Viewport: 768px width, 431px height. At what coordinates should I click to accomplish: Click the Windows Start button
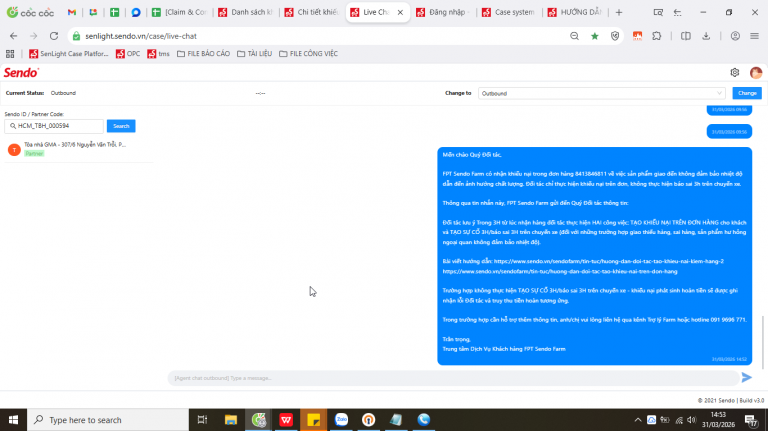[x=13, y=420]
